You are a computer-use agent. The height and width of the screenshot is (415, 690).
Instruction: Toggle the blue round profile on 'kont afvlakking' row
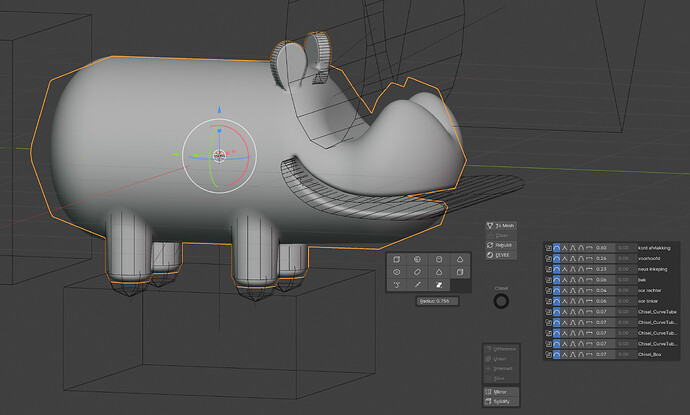click(x=557, y=248)
